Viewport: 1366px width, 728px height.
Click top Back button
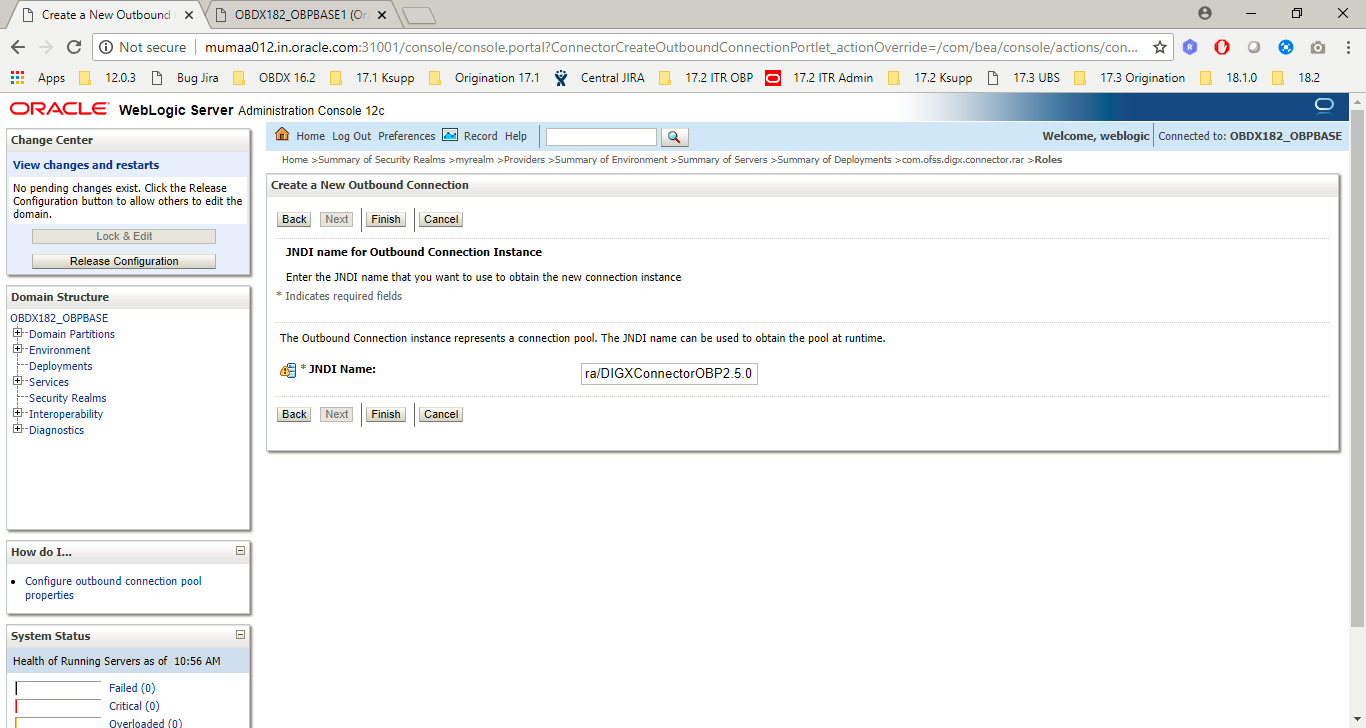click(294, 219)
